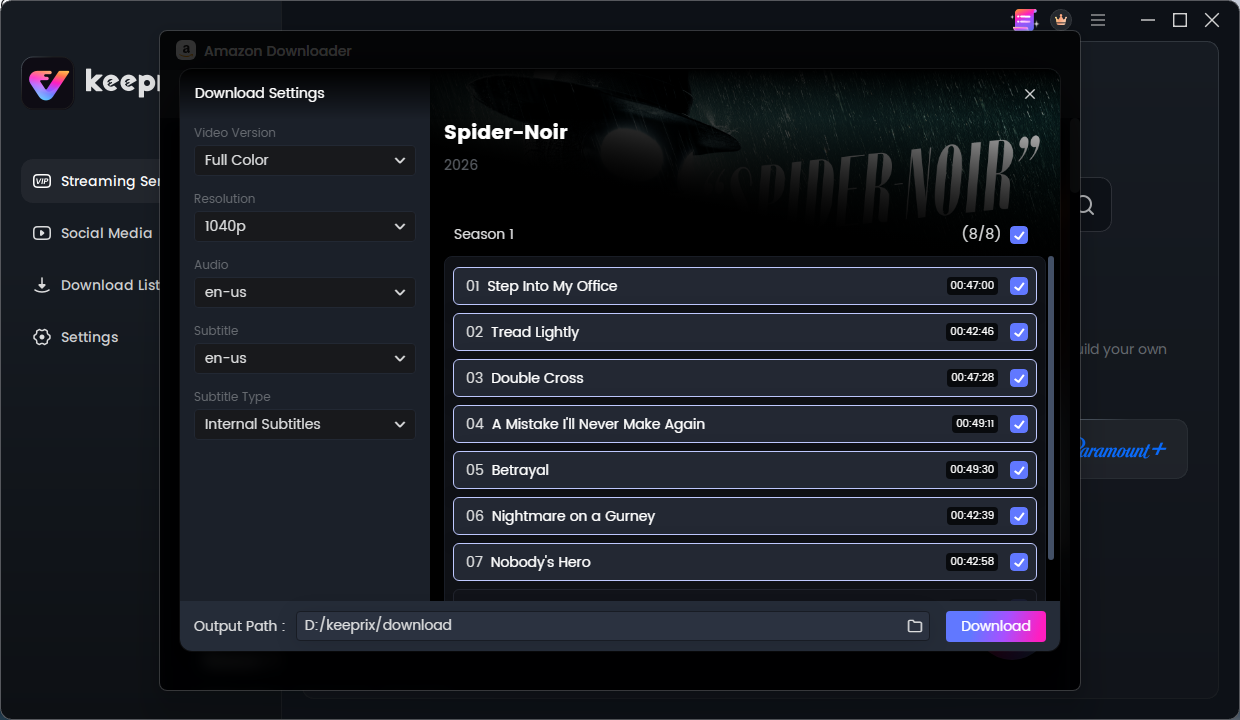Click the Download Settings heading
Image resolution: width=1240 pixels, height=720 pixels.
[260, 93]
